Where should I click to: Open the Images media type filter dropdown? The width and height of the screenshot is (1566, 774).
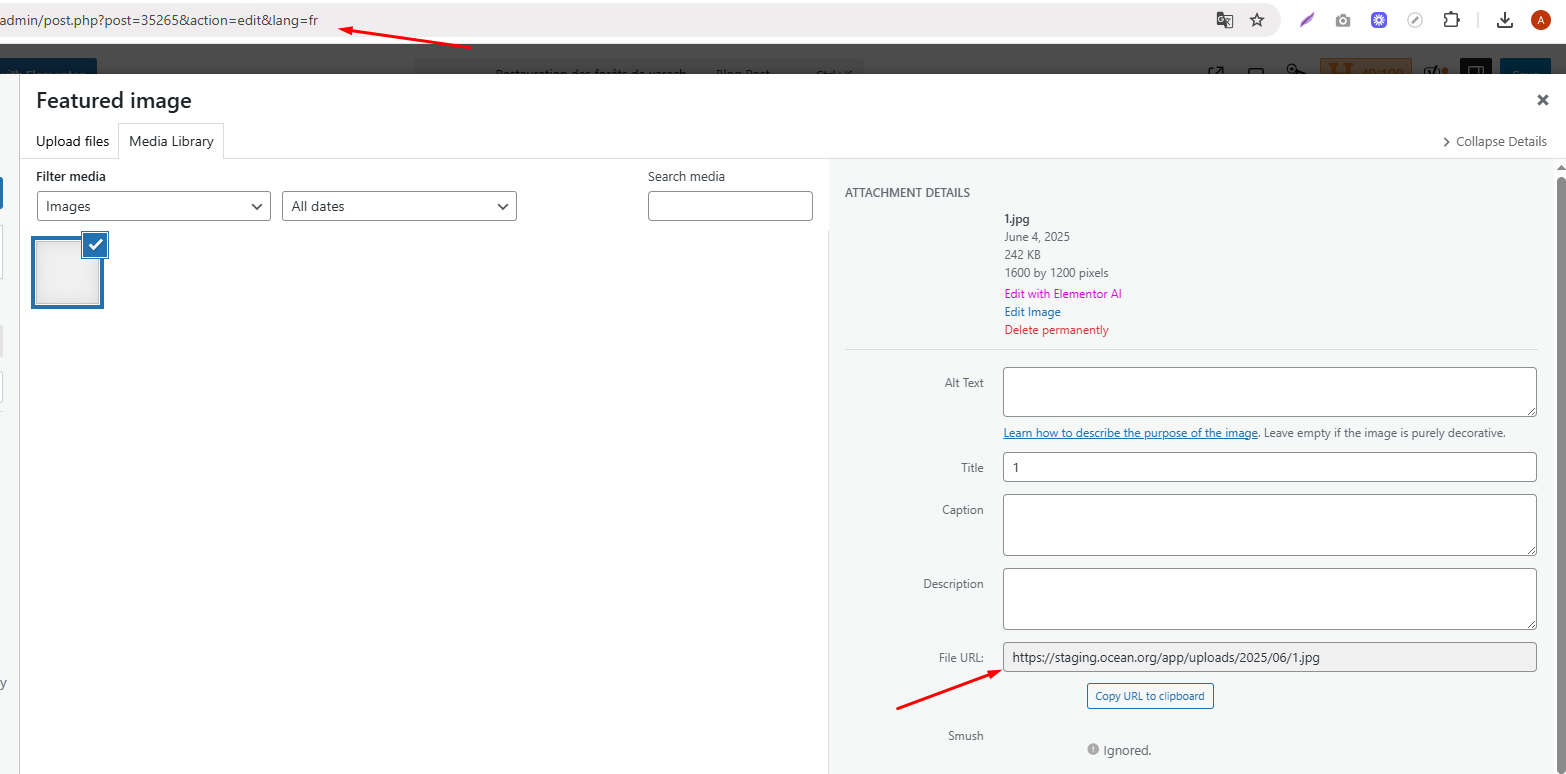tap(153, 206)
